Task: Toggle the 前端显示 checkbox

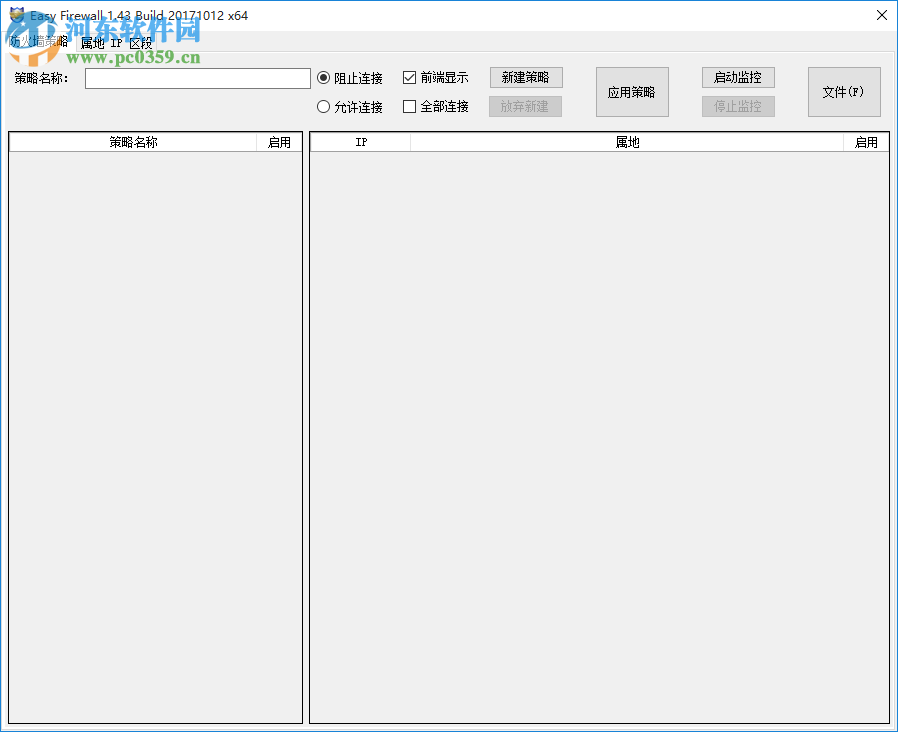Action: click(407, 77)
